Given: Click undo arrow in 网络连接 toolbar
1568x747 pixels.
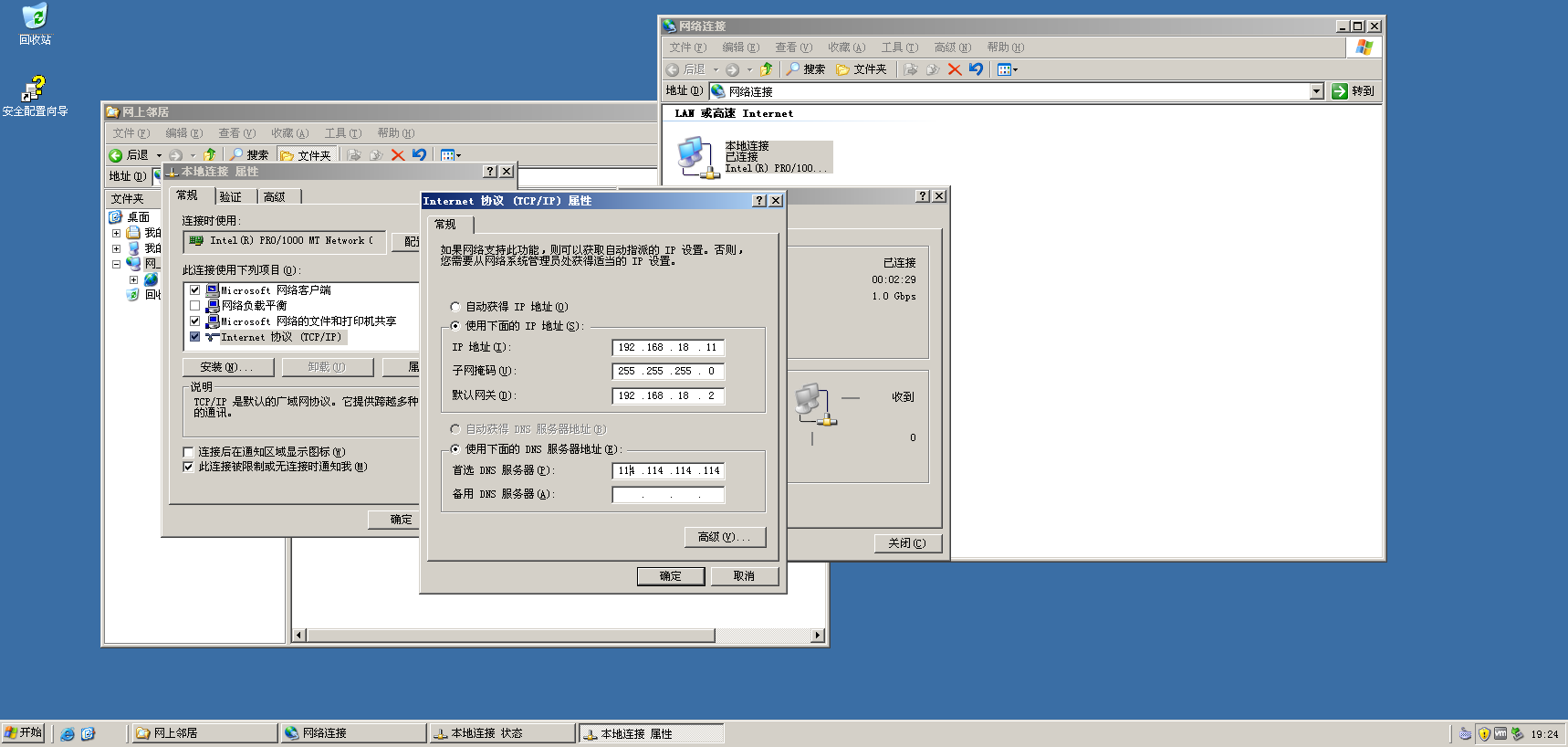Looking at the screenshot, I should coord(977,69).
